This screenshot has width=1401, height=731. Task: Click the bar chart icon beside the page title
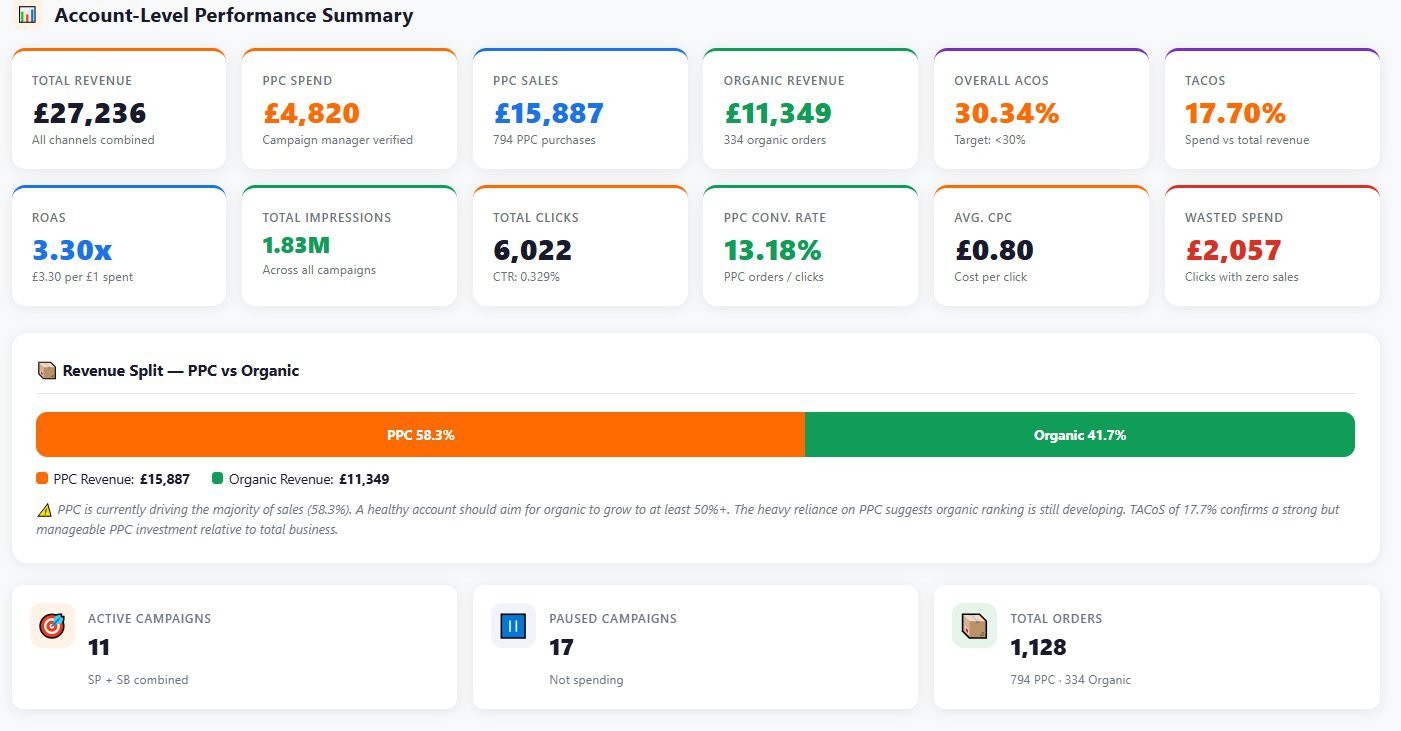pos(28,15)
